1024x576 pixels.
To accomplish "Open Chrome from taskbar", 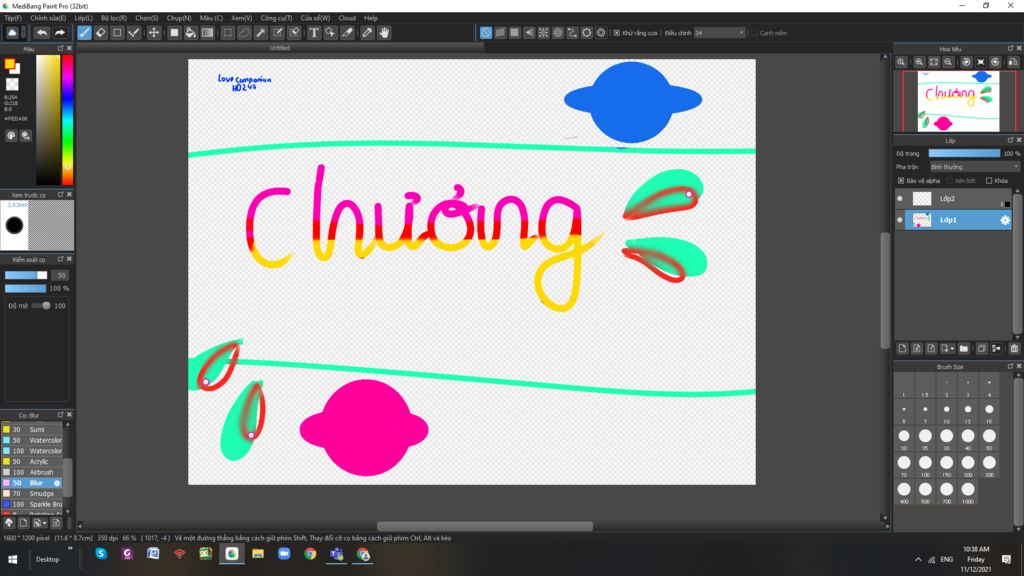I will tap(310, 554).
